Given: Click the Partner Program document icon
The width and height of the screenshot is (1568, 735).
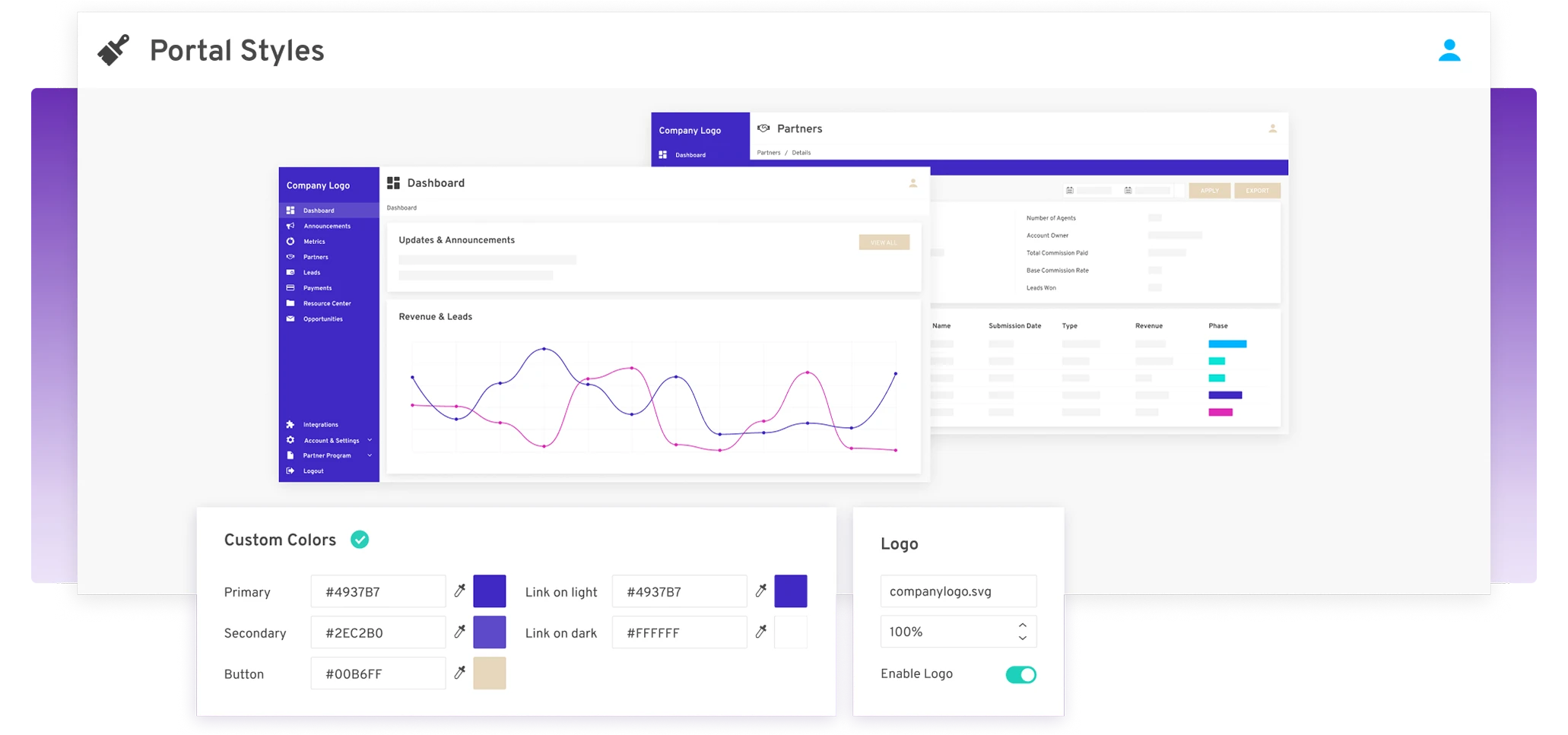Looking at the screenshot, I should pyautogui.click(x=290, y=455).
